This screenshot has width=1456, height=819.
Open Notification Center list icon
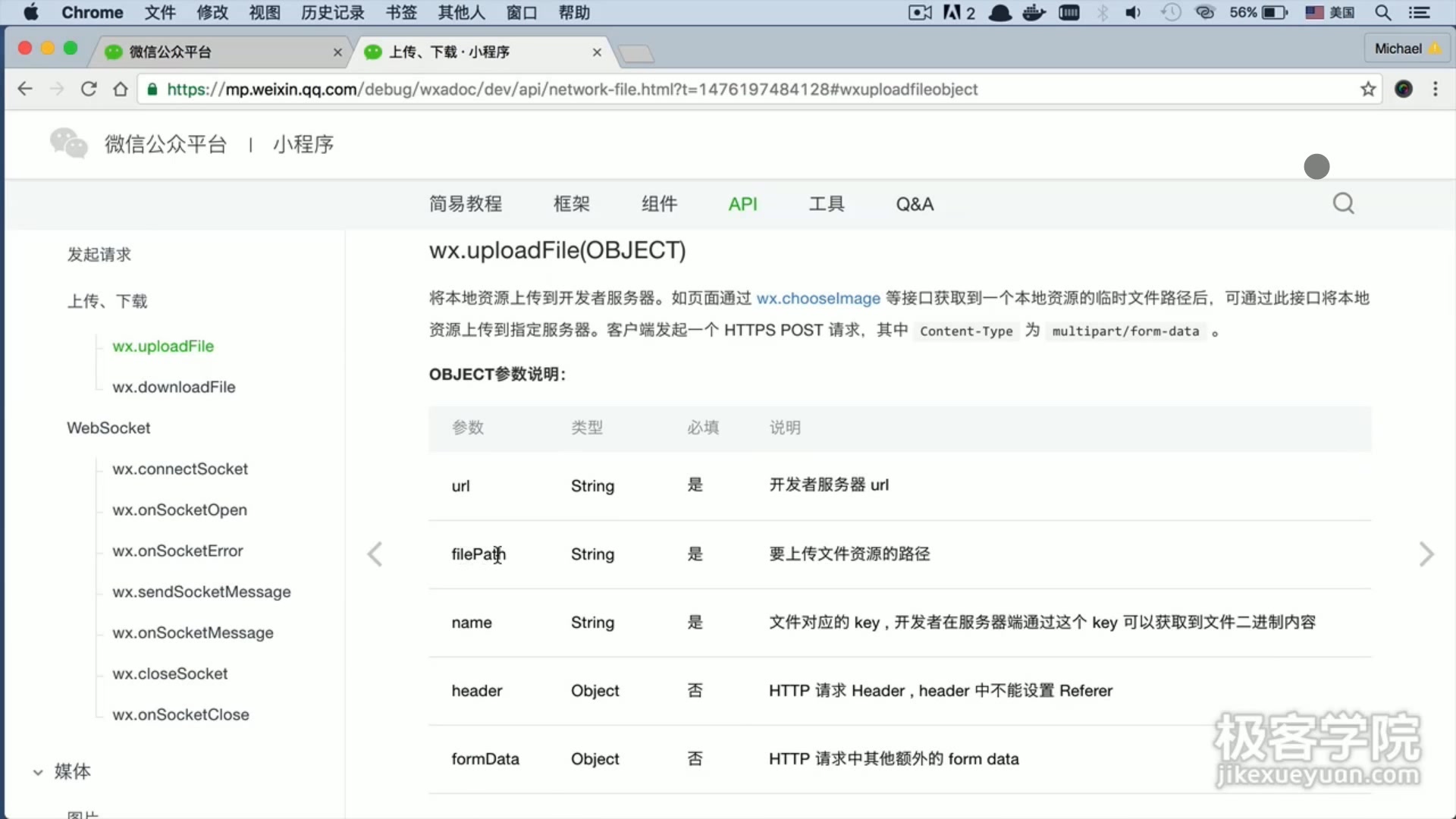tap(1419, 12)
